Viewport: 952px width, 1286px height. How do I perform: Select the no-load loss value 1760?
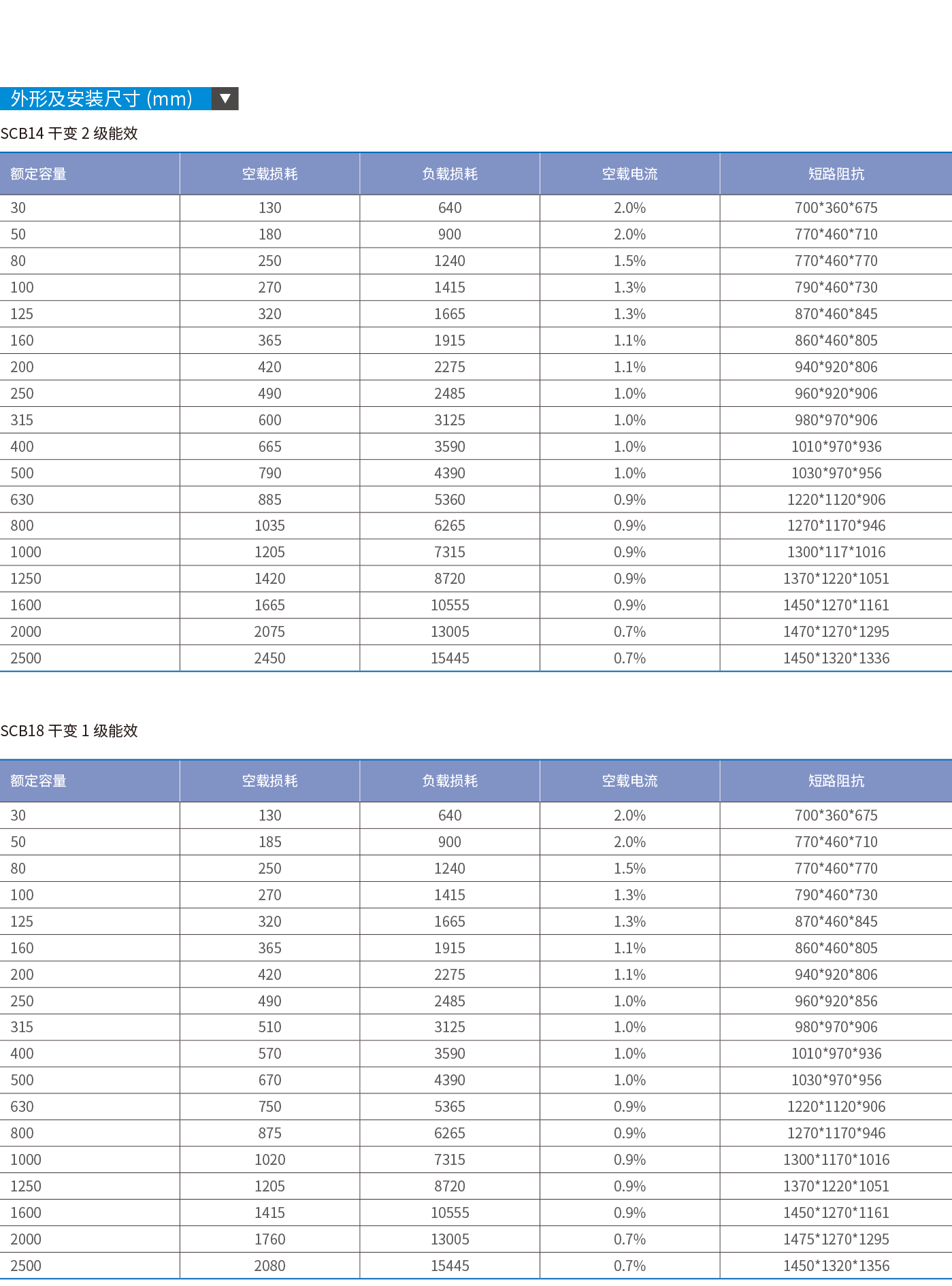269,1239
